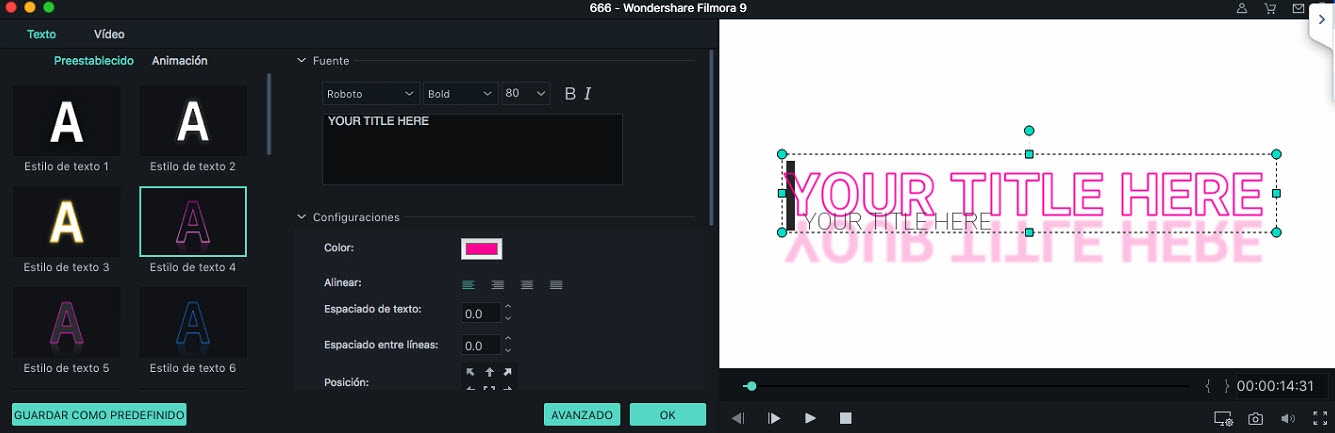The height and width of the screenshot is (433, 1335).
Task: Play frame by frame forward
Action: coord(774,418)
